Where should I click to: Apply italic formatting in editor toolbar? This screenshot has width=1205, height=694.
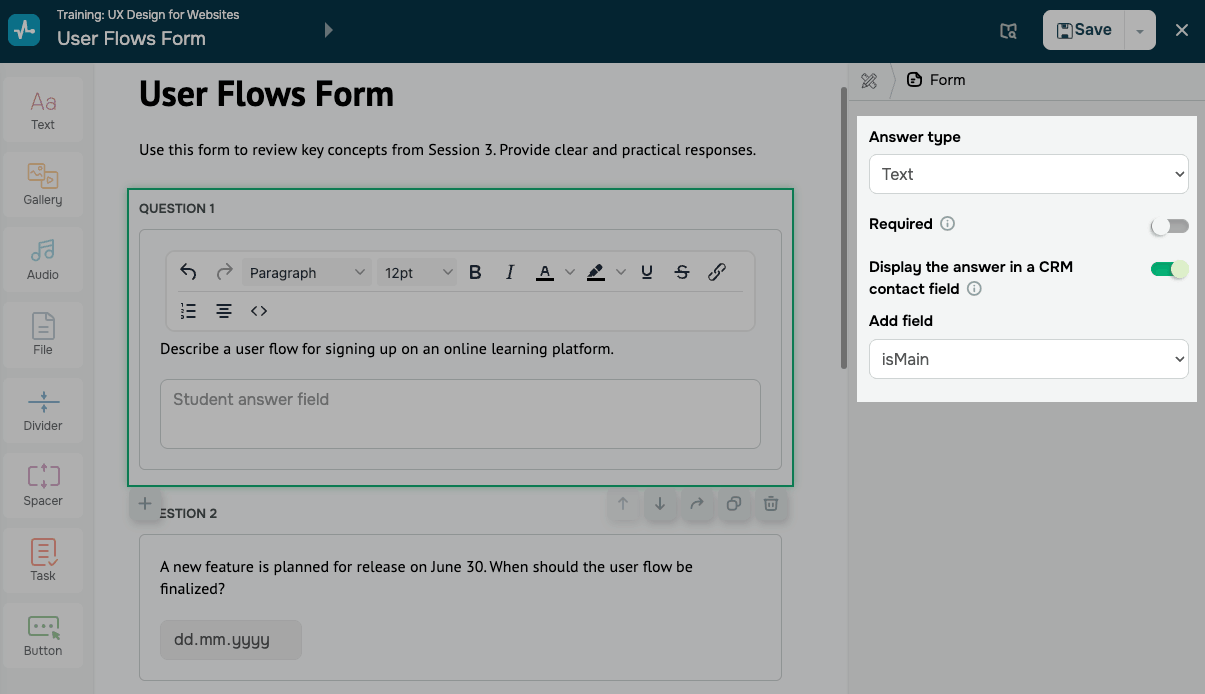(510, 272)
